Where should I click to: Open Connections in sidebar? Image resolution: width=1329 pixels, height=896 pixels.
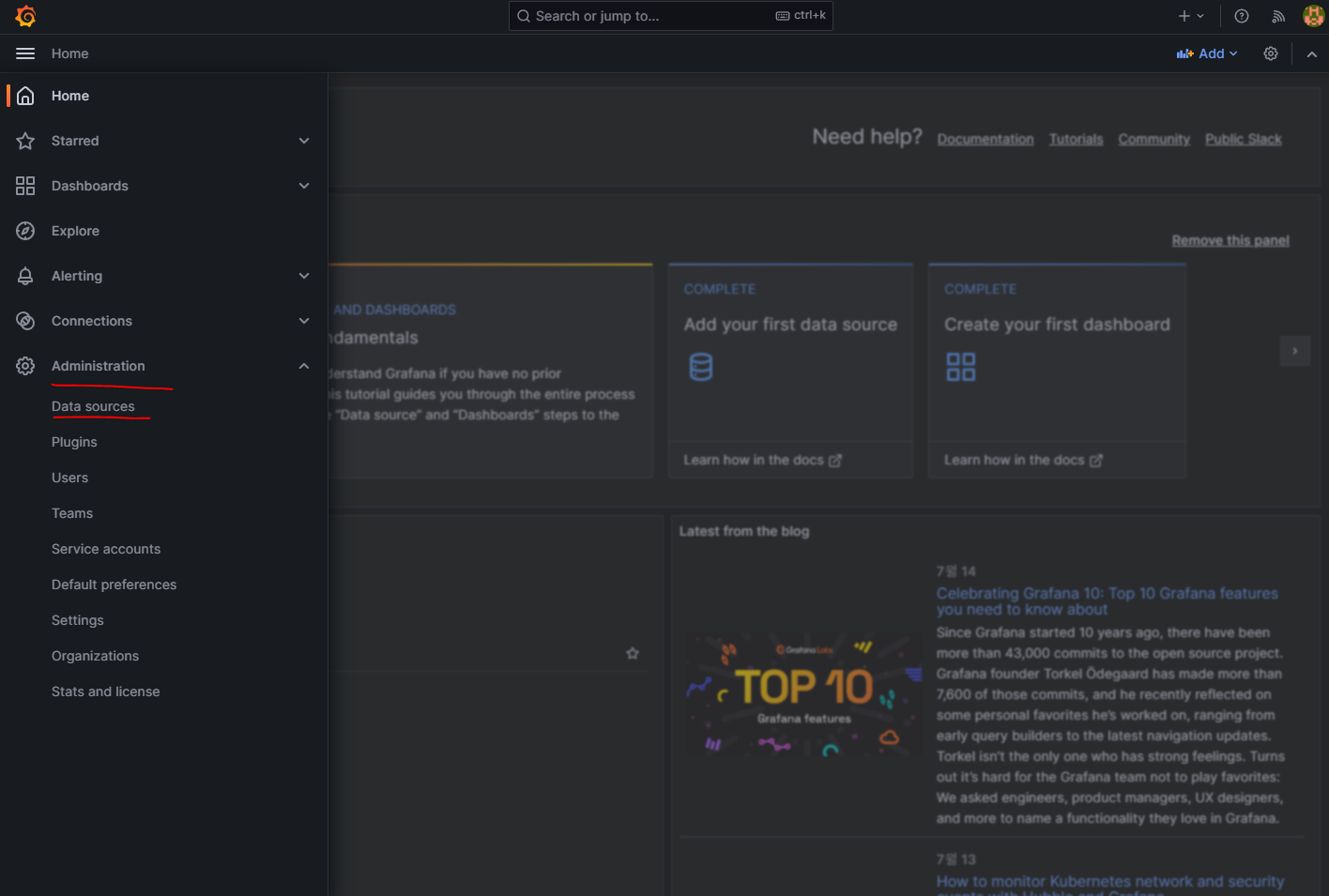[x=92, y=321]
